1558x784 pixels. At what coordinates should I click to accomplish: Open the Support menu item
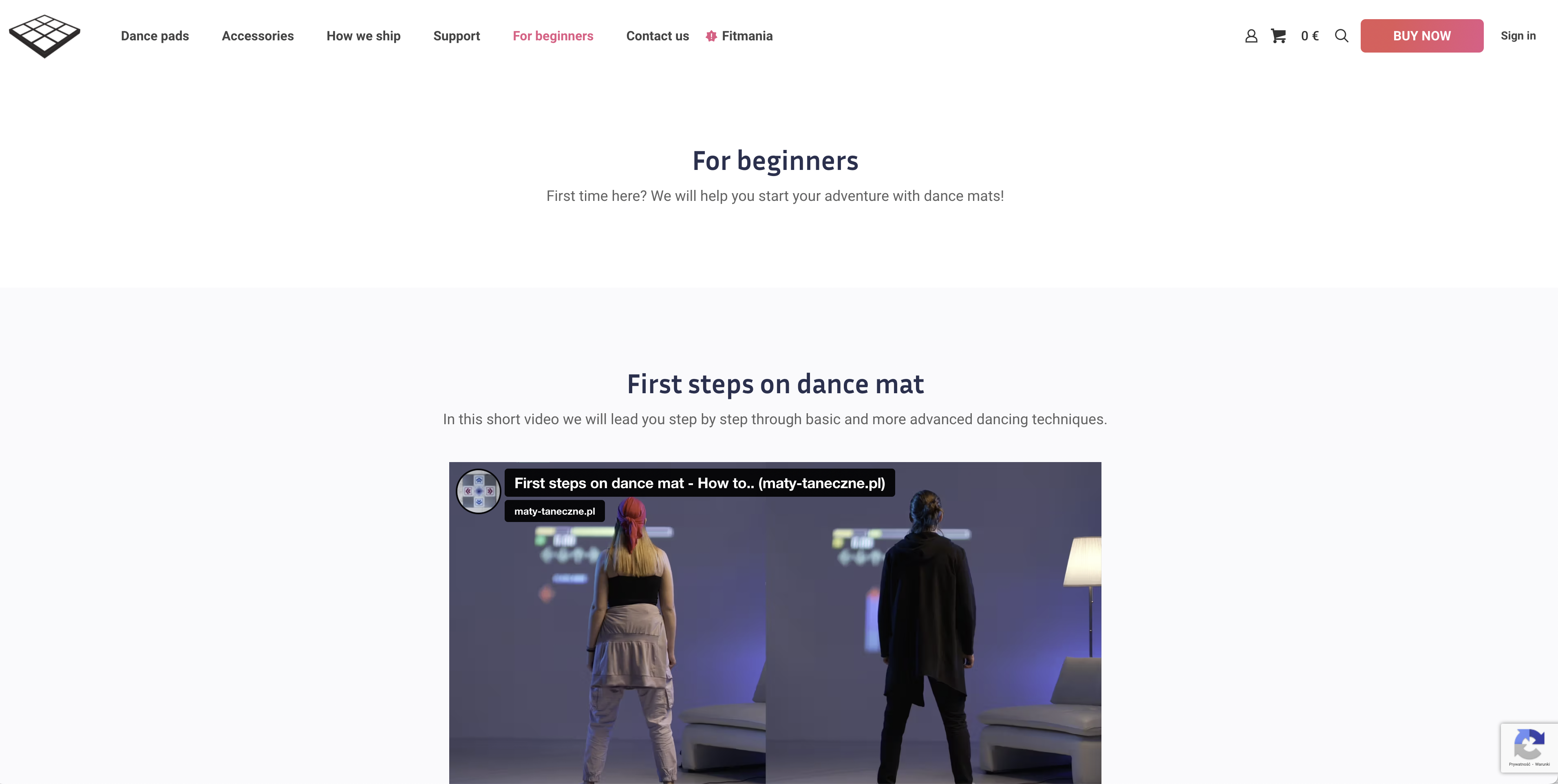pyautogui.click(x=457, y=36)
